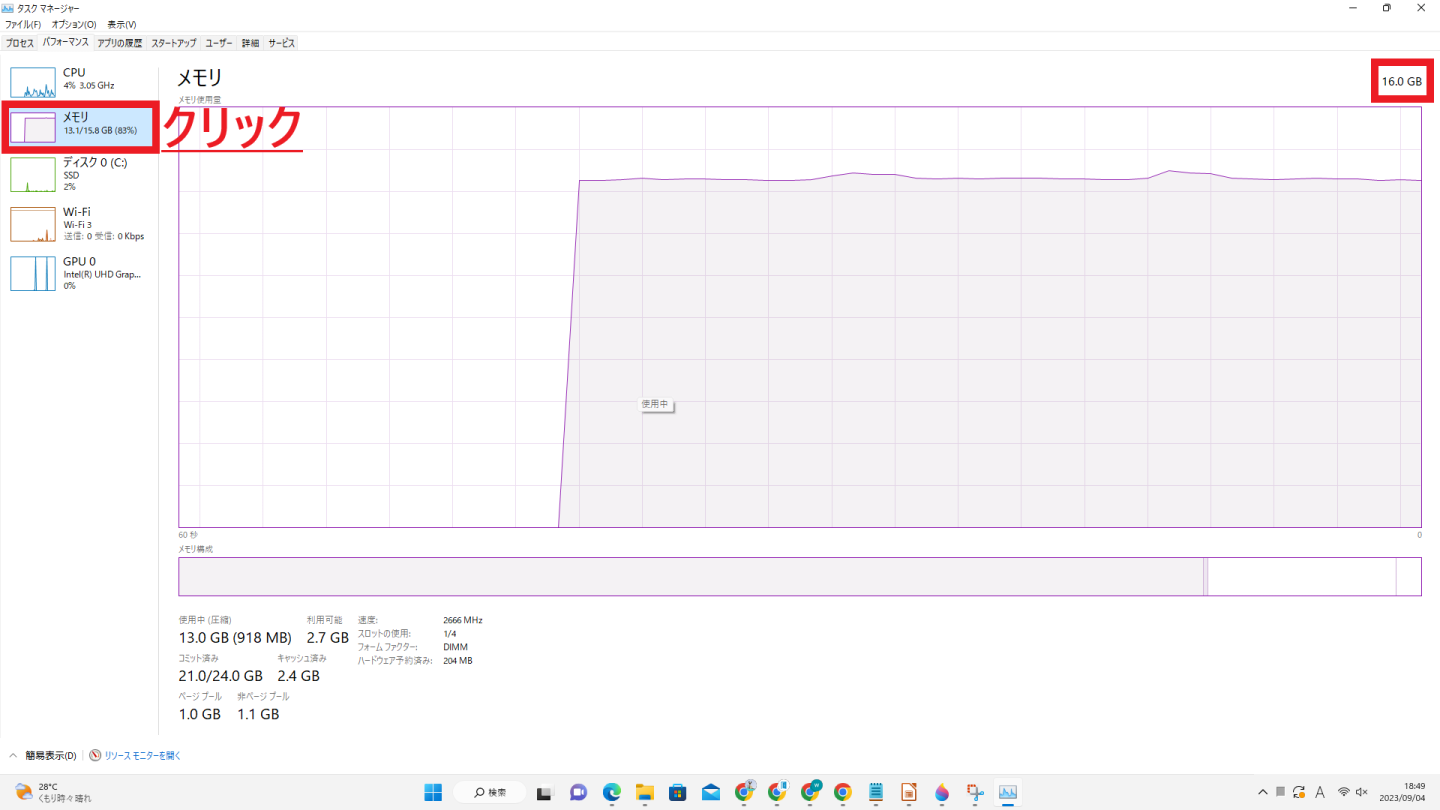Open File Explorer from the taskbar
1440x810 pixels.
[x=644, y=792]
